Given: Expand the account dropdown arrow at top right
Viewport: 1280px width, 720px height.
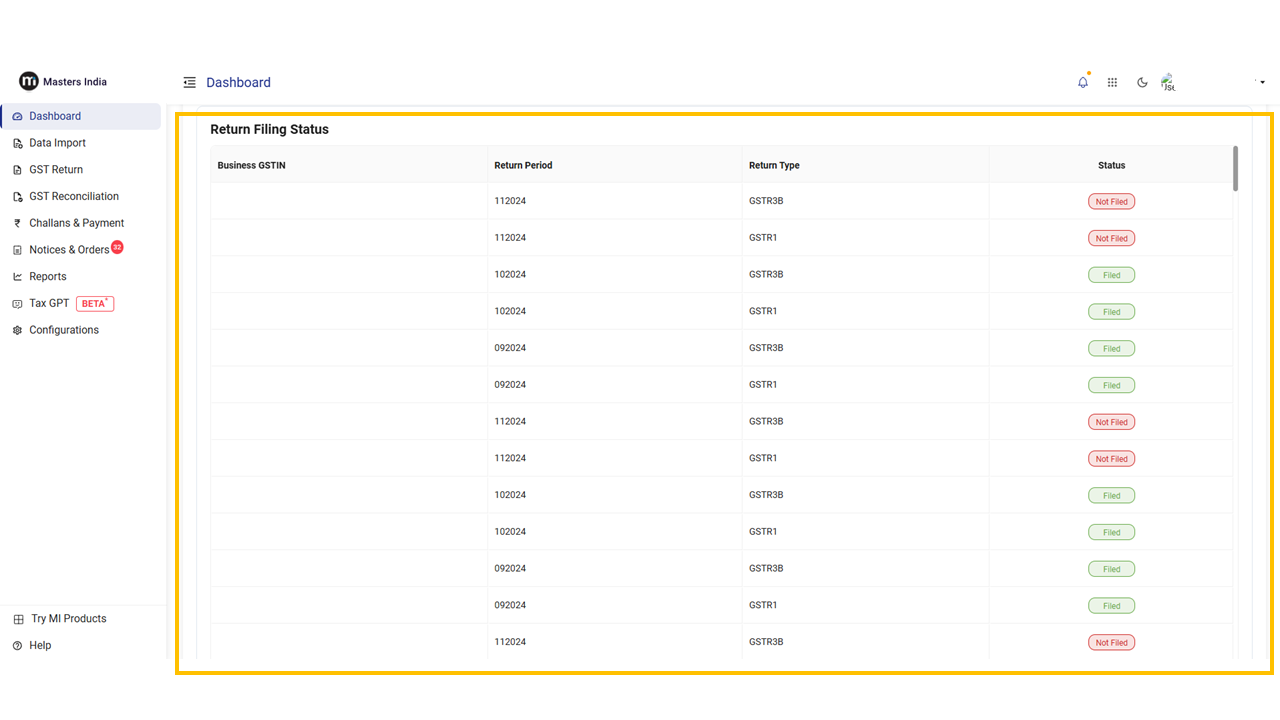Looking at the screenshot, I should [1262, 83].
